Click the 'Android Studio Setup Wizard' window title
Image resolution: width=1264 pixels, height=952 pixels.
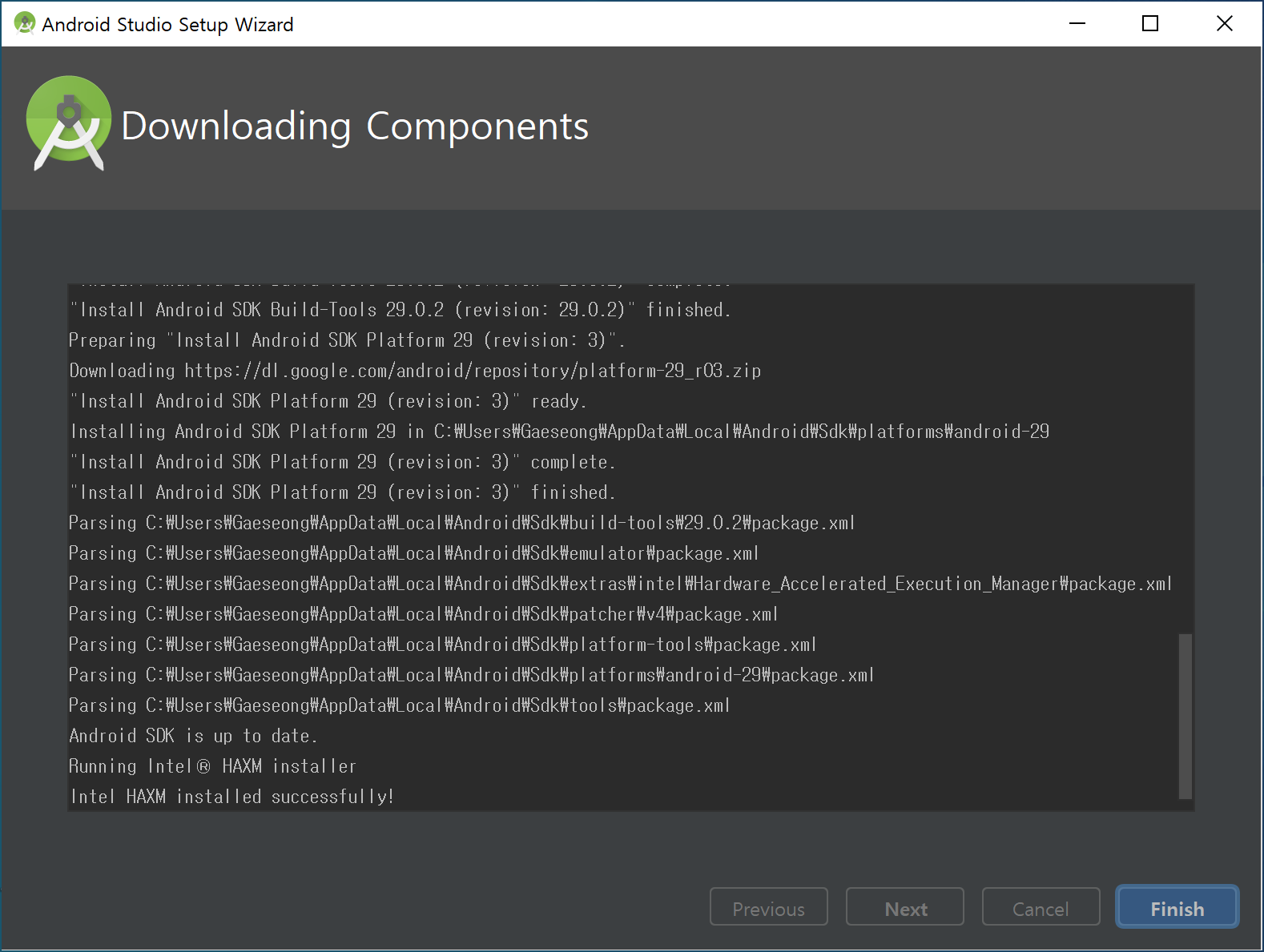coord(168,25)
